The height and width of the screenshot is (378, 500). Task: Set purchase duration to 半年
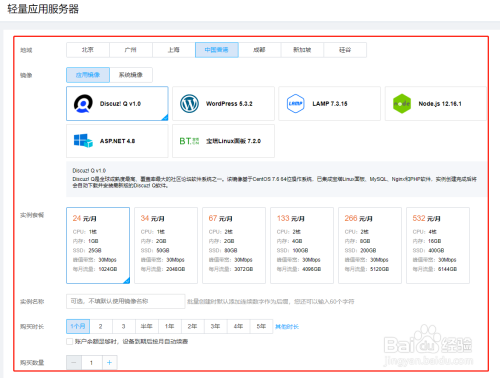click(147, 326)
